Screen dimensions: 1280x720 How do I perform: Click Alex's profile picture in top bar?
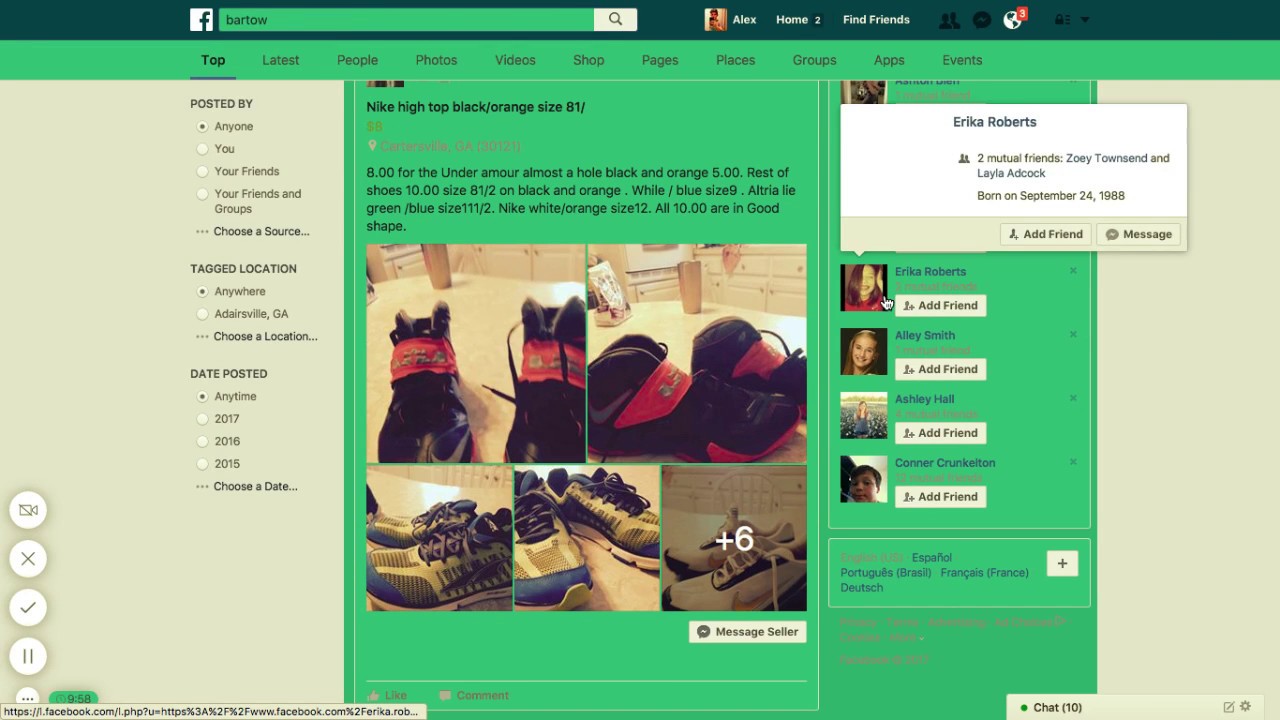[715, 20]
